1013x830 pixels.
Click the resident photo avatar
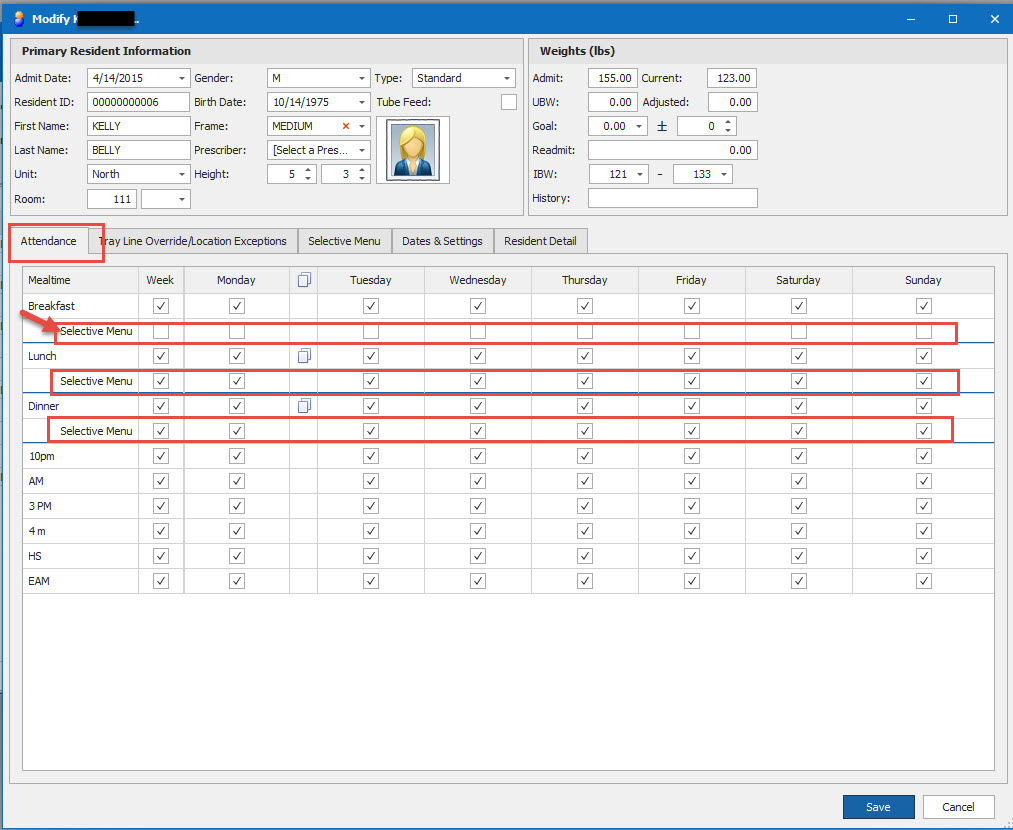(x=413, y=150)
